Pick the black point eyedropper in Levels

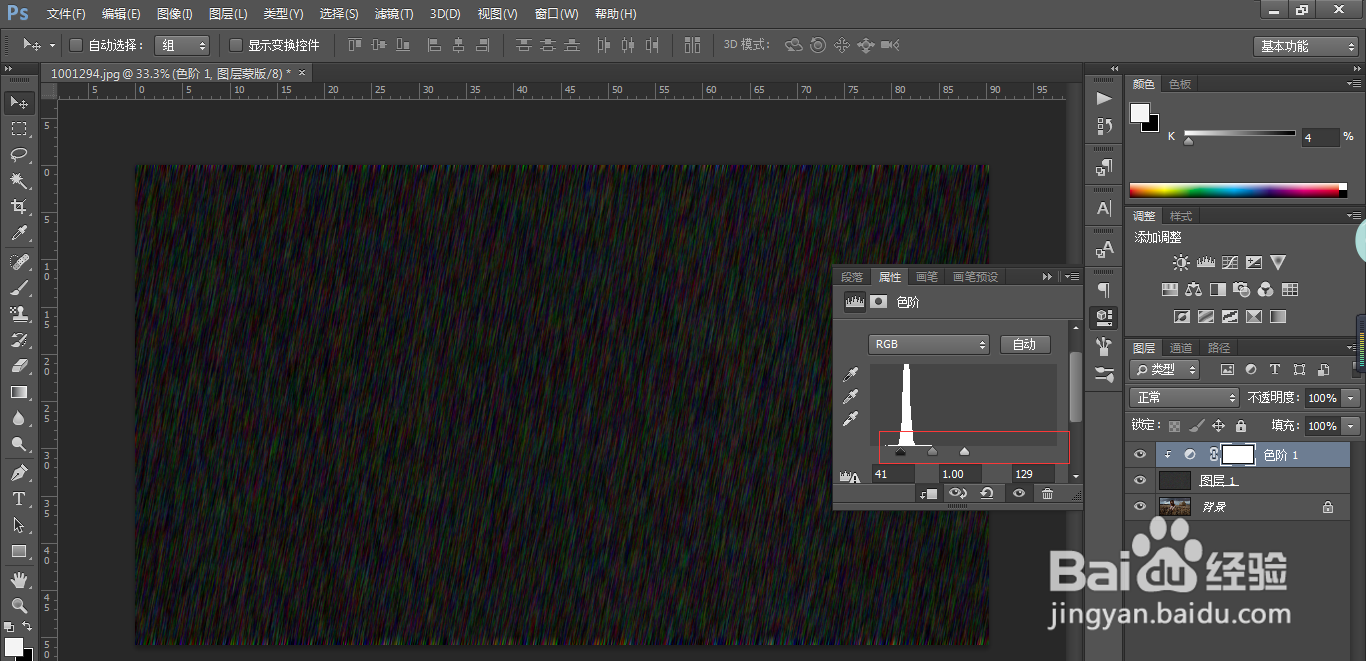[x=851, y=374]
